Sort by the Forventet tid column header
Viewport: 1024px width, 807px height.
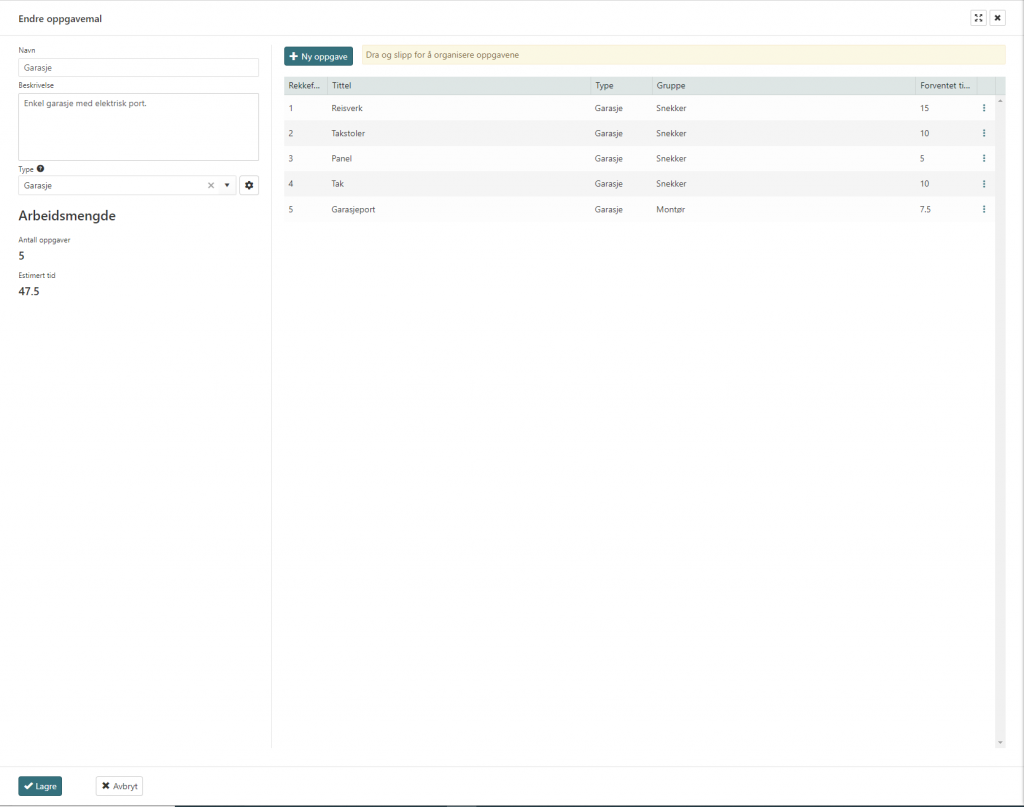pyautogui.click(x=945, y=86)
